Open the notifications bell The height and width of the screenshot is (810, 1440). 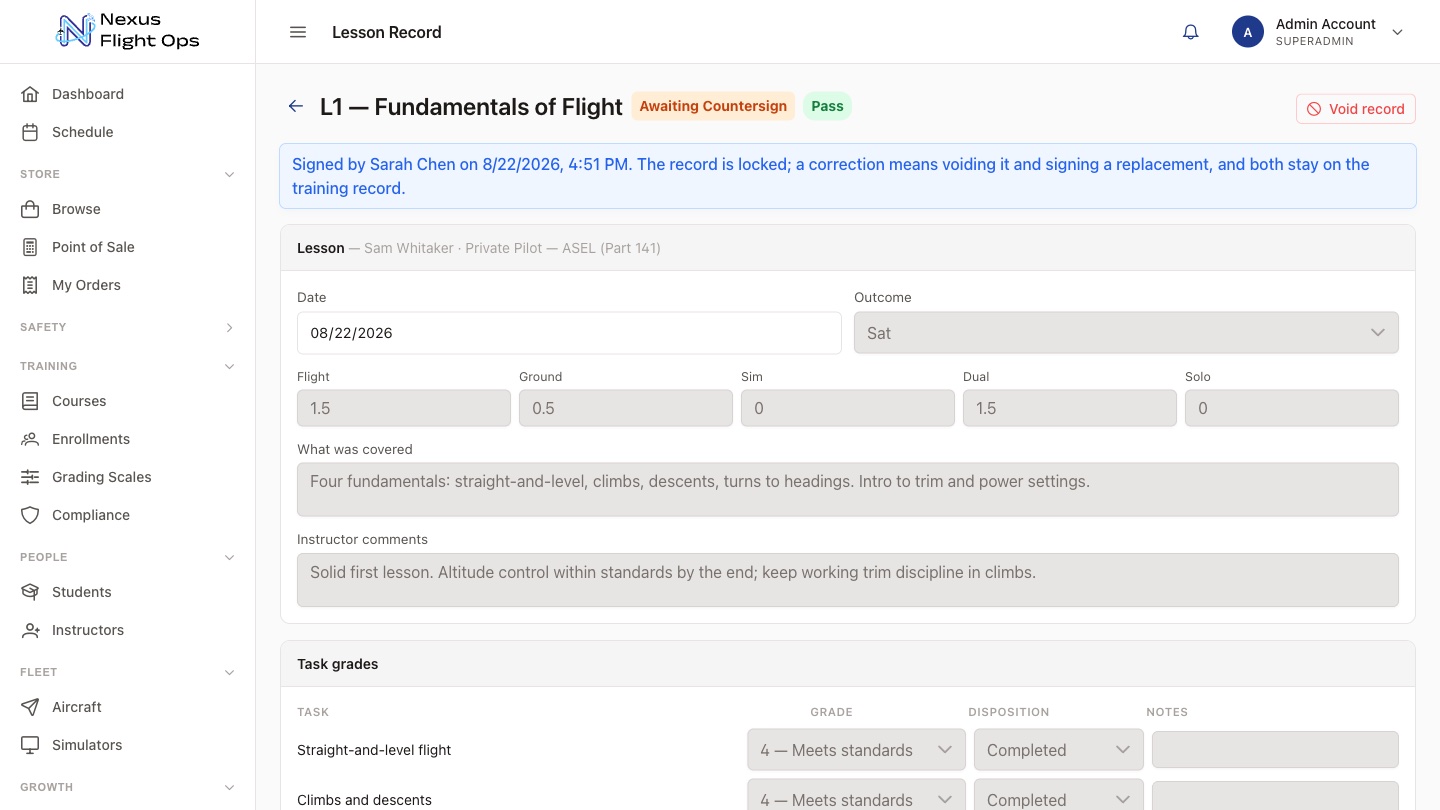click(1191, 32)
